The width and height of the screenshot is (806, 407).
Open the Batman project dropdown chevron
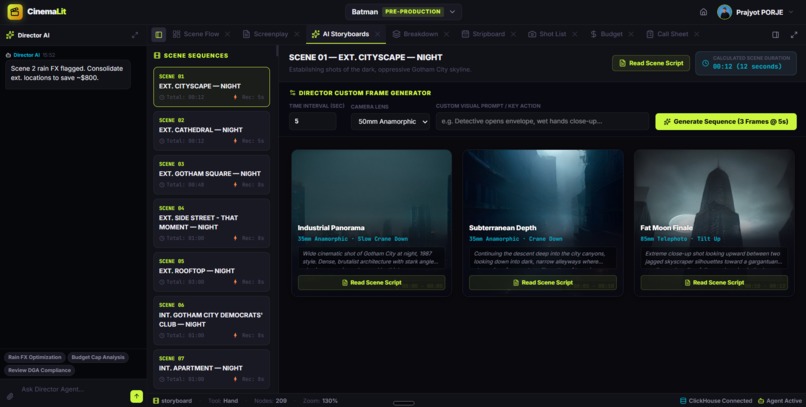point(452,12)
